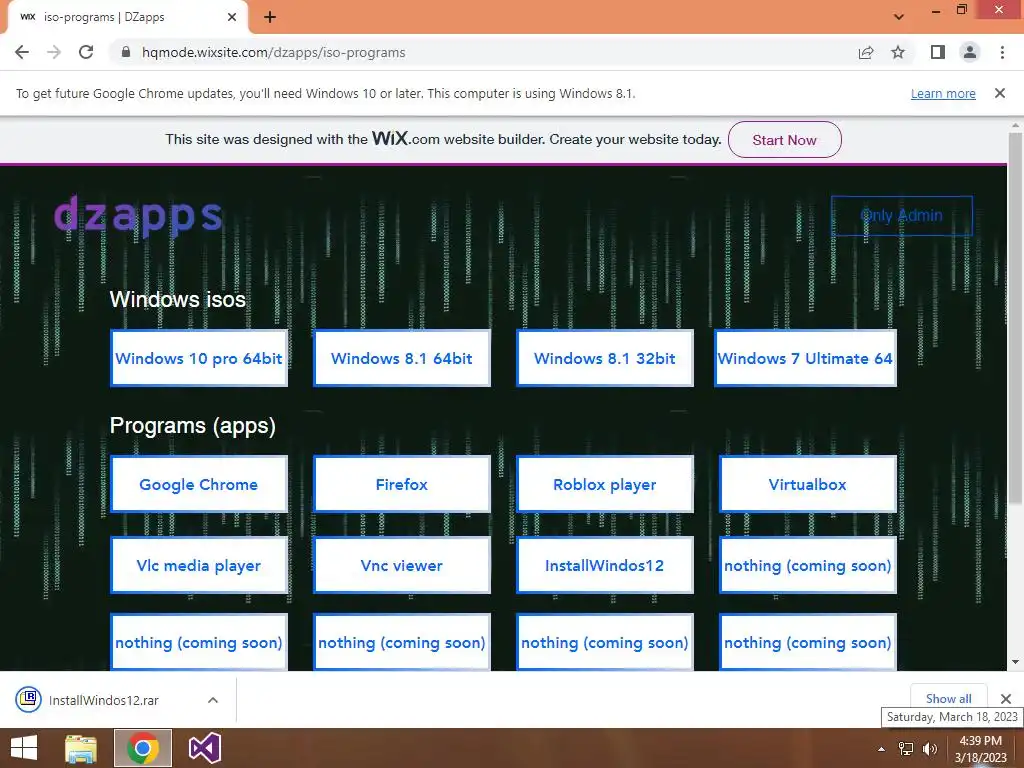
Task: Open the Chrome profile avatar
Action: coord(970,52)
